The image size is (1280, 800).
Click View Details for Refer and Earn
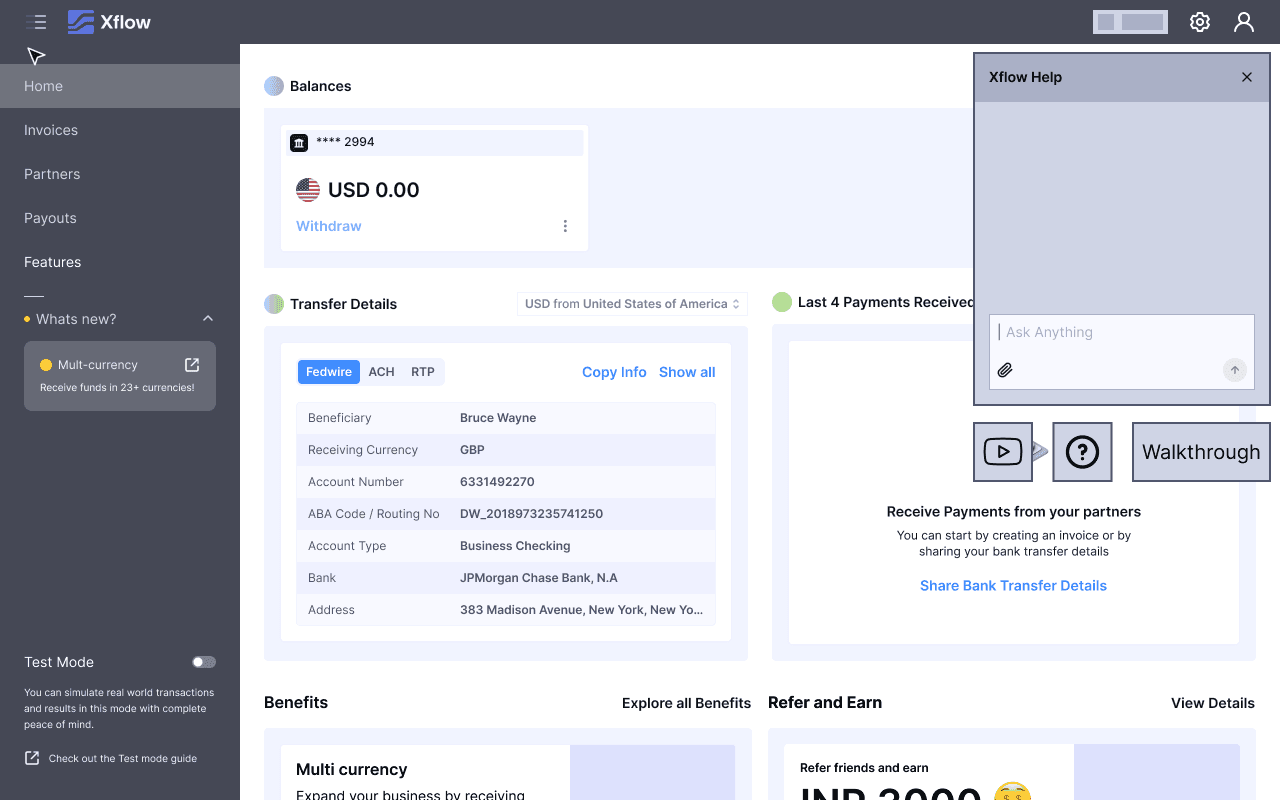[x=1213, y=703]
